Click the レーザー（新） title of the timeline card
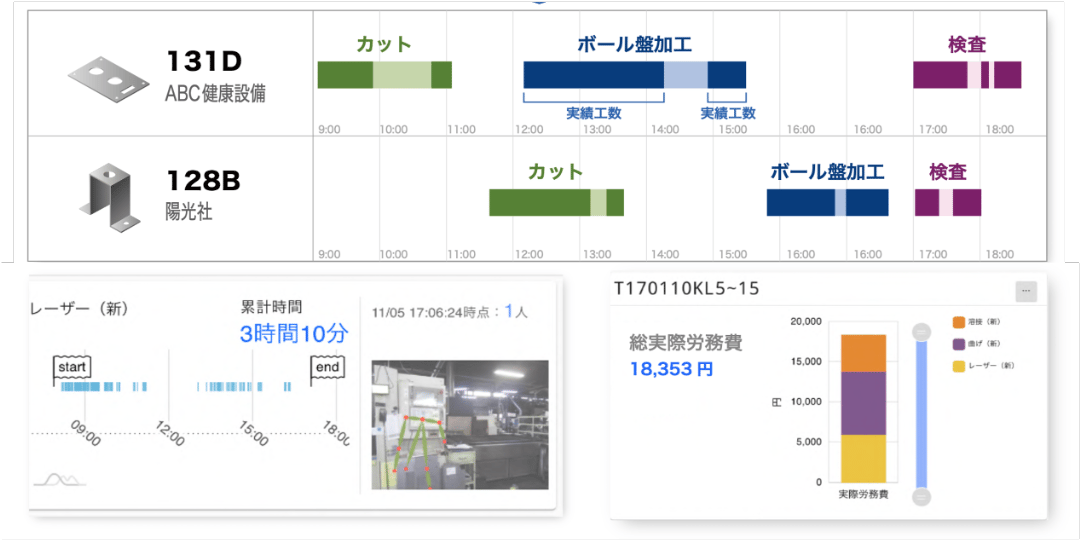This screenshot has height=540, width=1080. [80, 310]
